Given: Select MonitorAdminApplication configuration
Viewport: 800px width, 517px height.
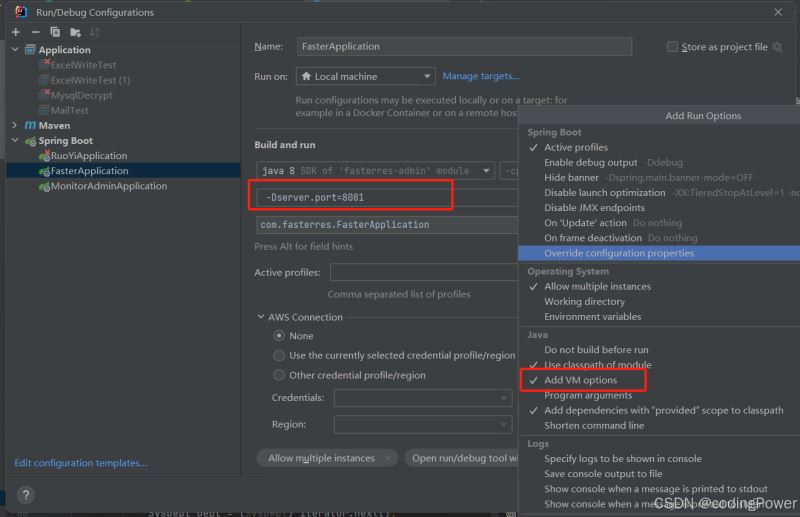Looking at the screenshot, I should click(x=109, y=186).
